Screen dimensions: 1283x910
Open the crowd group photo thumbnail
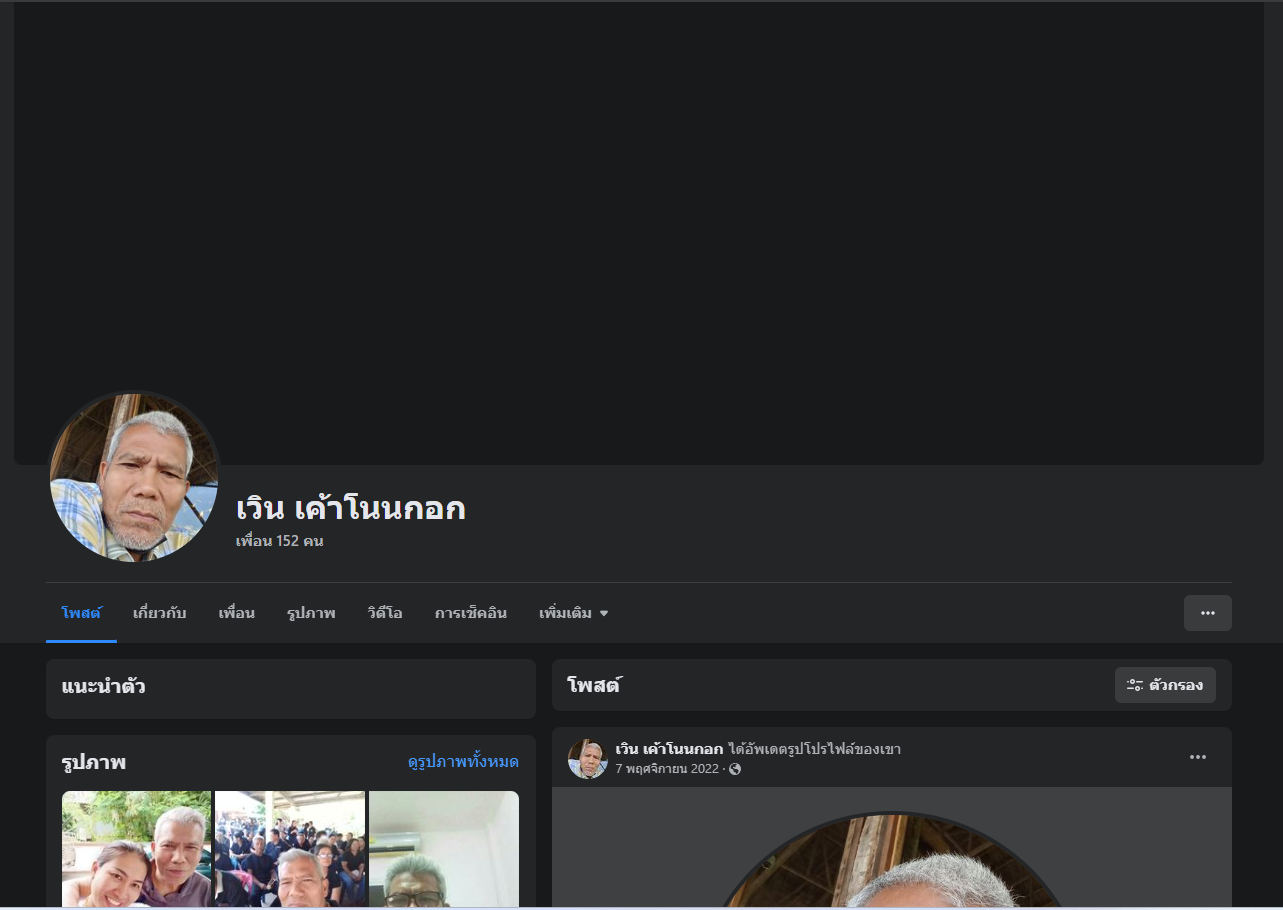(290, 849)
